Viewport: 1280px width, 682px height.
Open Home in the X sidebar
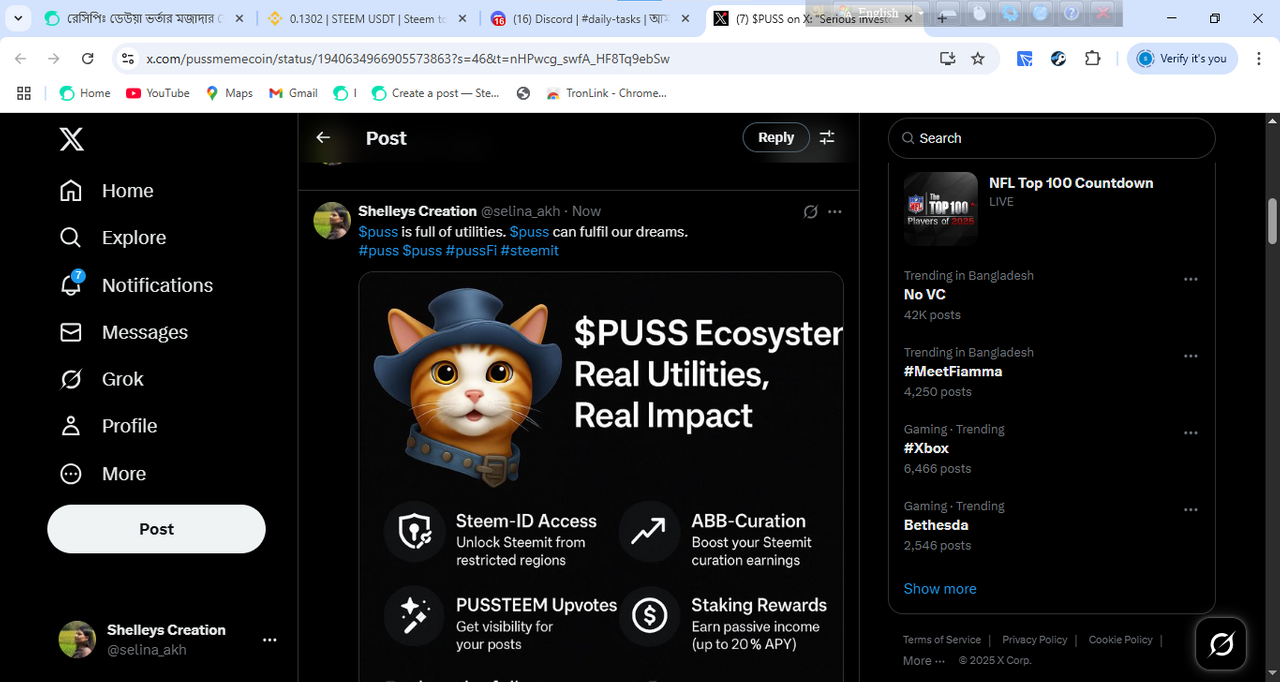(107, 191)
